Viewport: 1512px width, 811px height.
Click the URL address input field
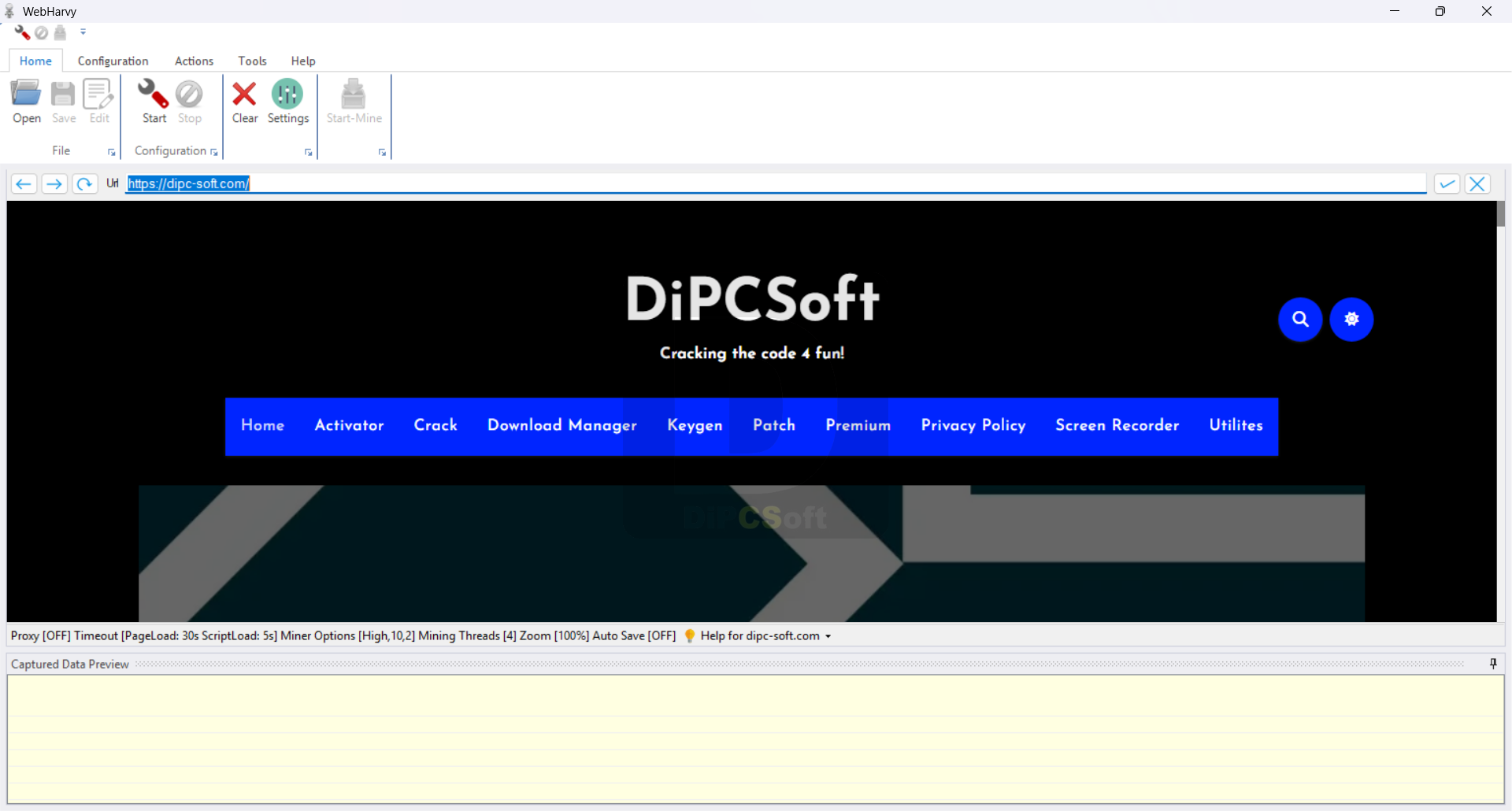pyautogui.click(x=776, y=183)
